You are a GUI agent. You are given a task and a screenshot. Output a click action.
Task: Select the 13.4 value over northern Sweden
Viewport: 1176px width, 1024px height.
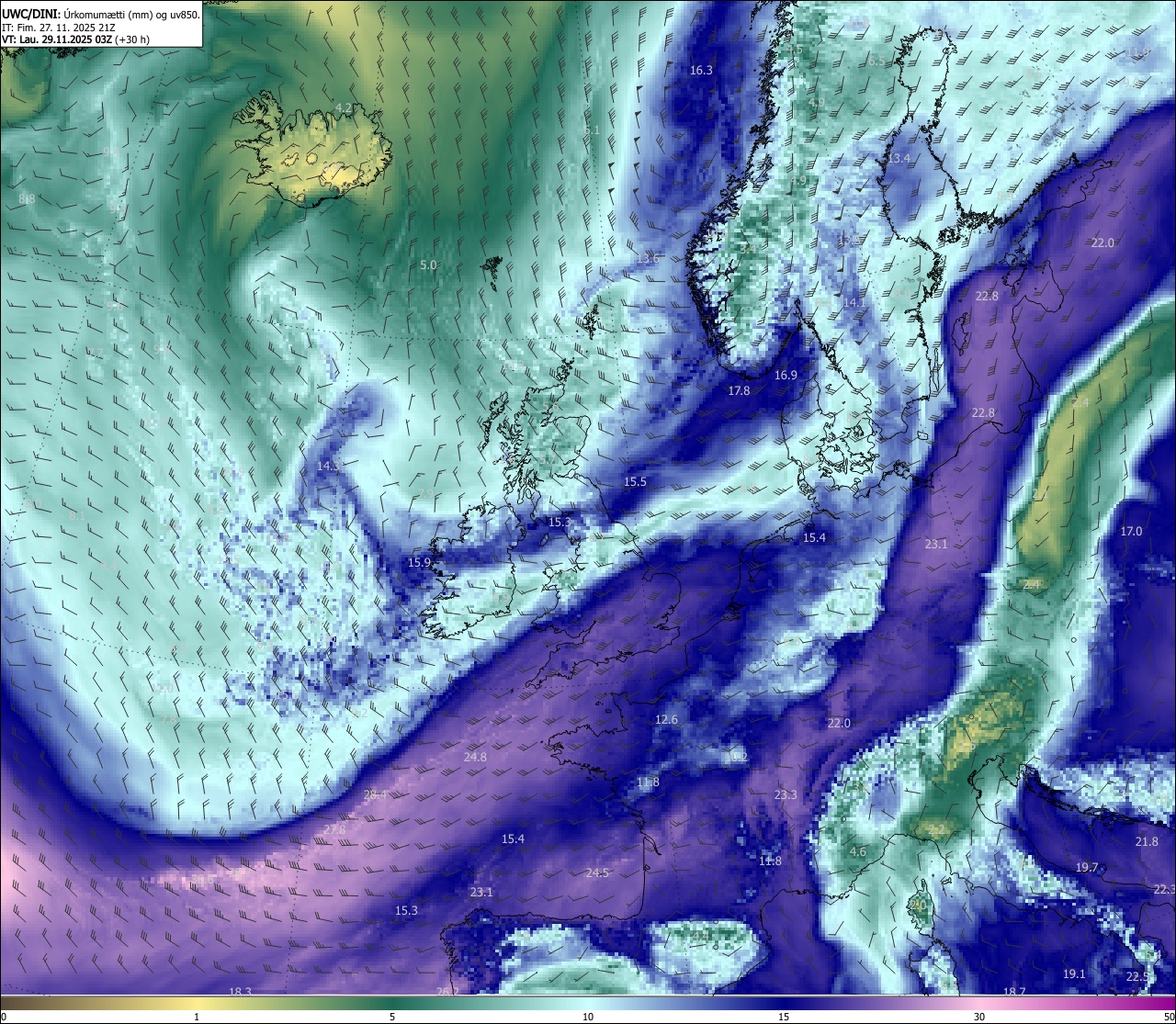click(x=899, y=158)
